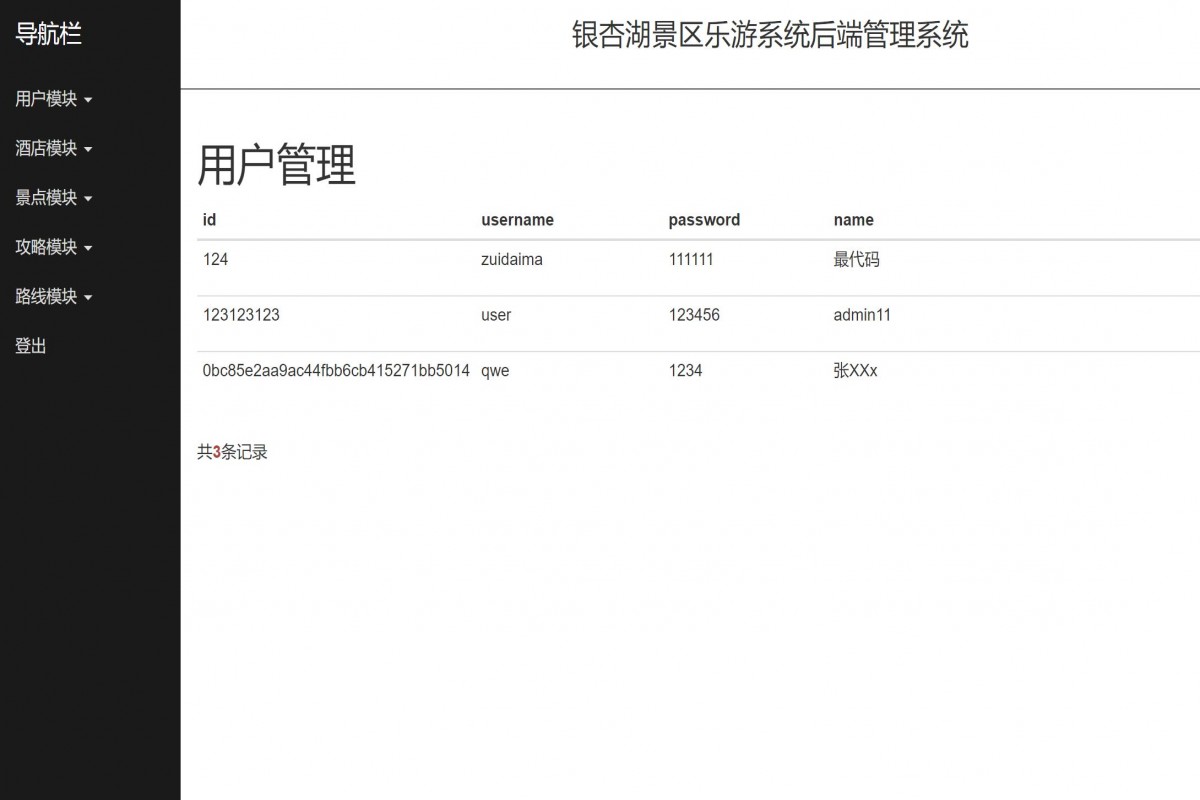Click the 用户管理 page heading
The image size is (1200, 800).
[277, 167]
